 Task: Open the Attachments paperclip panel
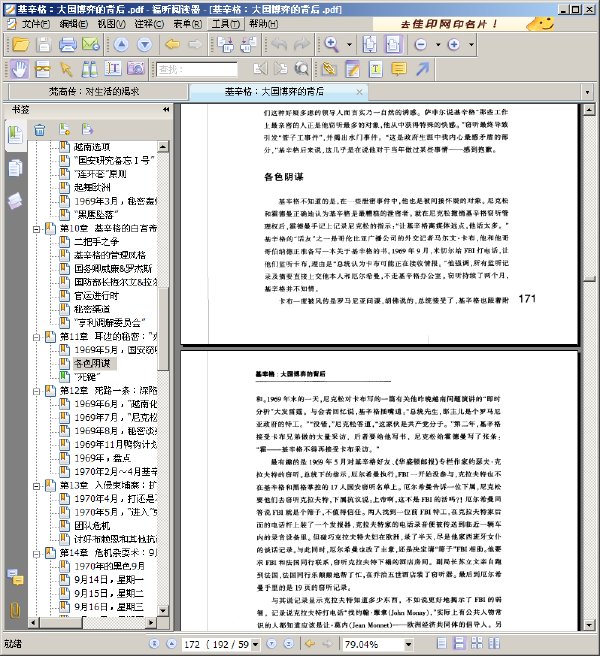(15, 610)
